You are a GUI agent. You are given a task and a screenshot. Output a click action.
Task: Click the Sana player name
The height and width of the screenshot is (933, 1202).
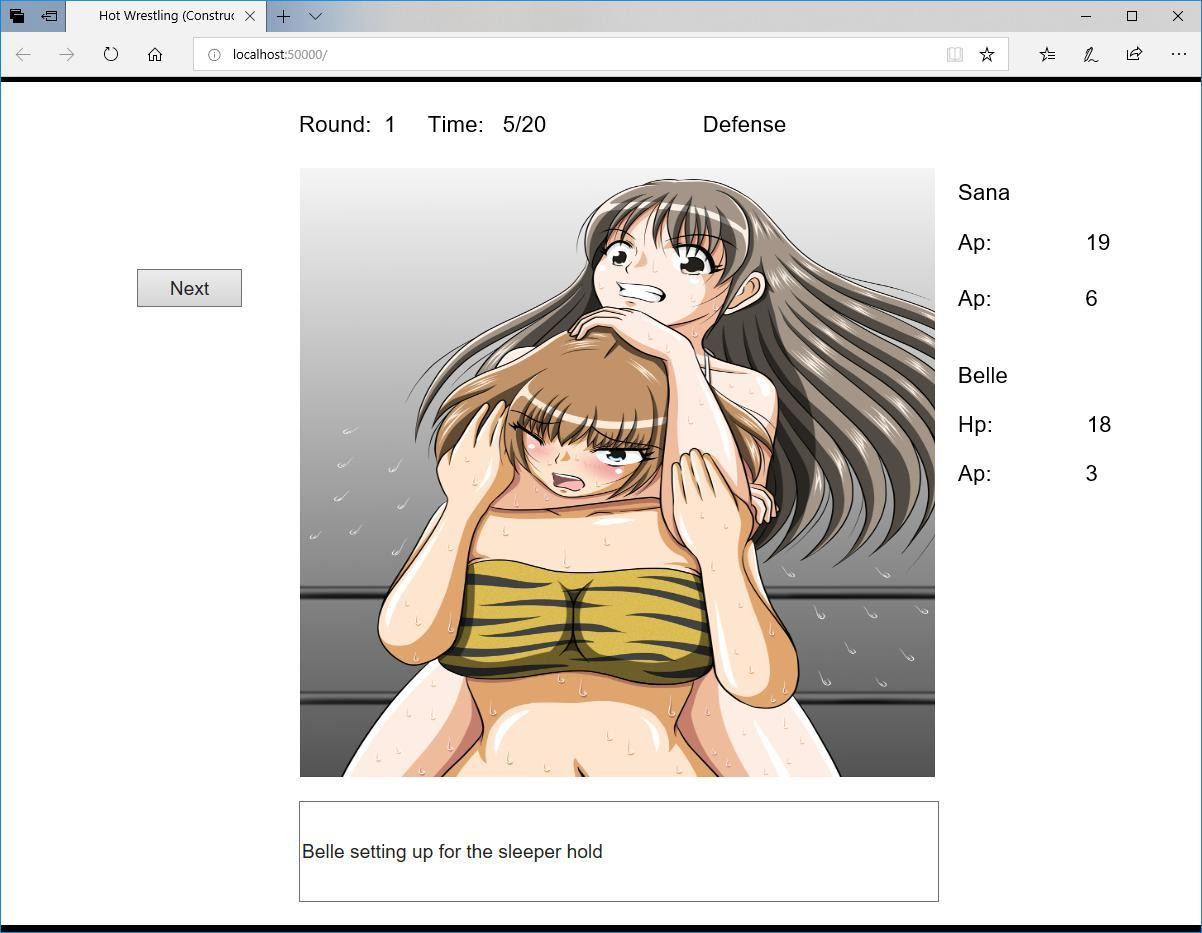click(x=984, y=192)
